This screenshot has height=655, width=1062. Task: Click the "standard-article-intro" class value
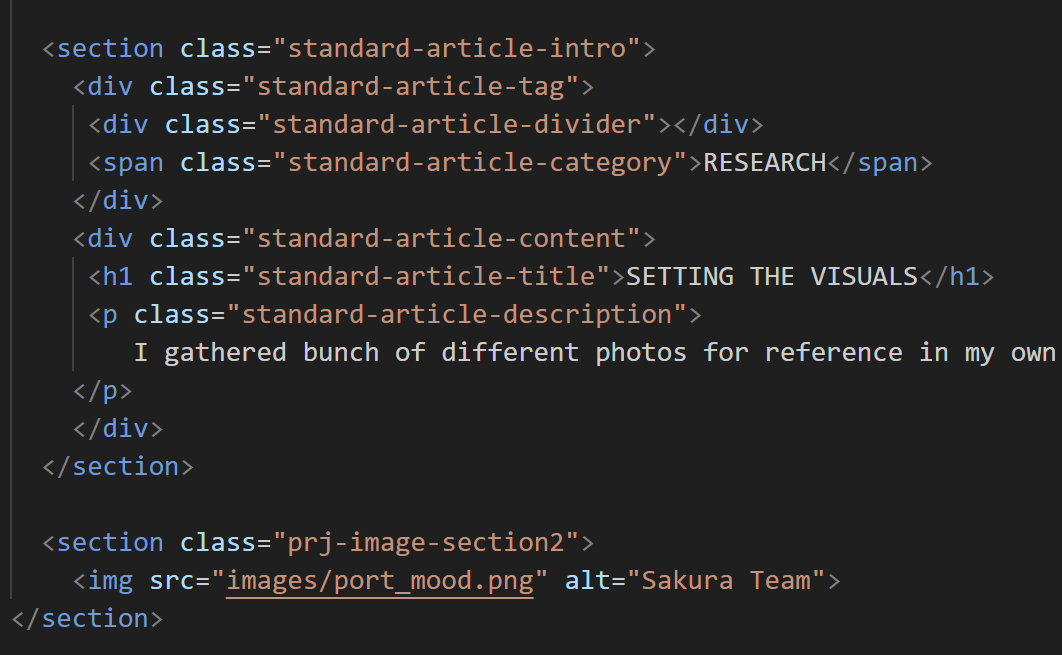tap(456, 48)
